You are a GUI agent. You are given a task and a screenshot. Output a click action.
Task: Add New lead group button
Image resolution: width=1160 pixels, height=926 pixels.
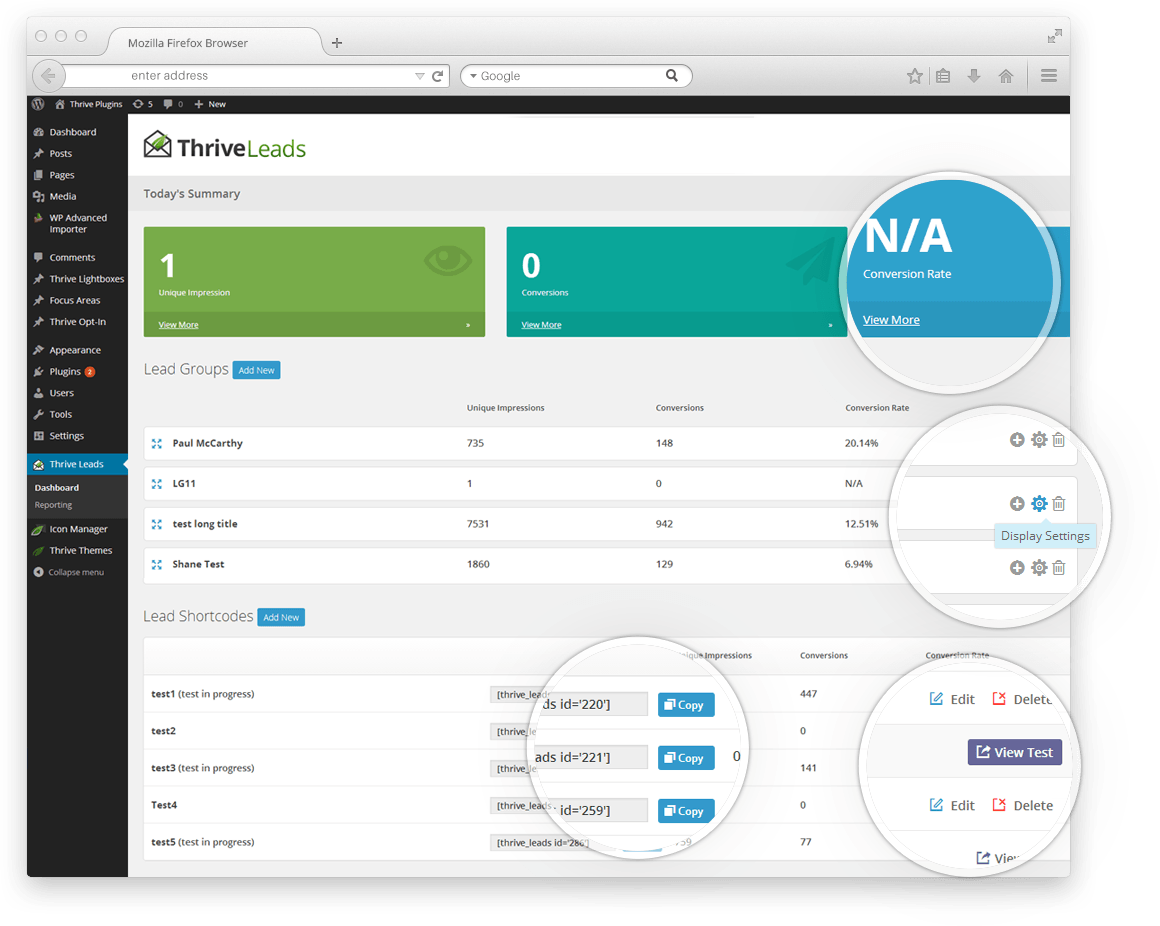tap(256, 370)
